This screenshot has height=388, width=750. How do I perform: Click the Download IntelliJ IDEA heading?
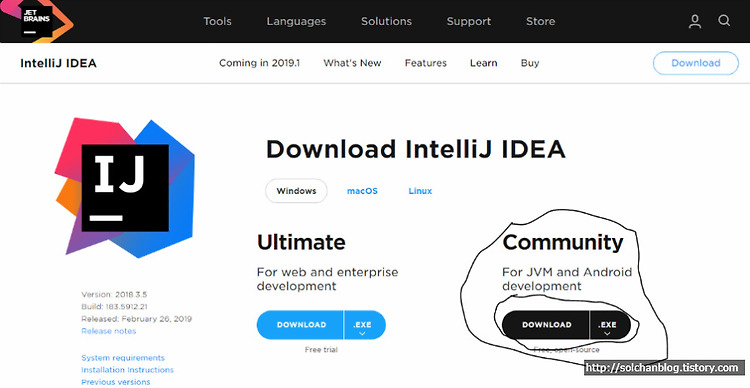[x=416, y=149]
